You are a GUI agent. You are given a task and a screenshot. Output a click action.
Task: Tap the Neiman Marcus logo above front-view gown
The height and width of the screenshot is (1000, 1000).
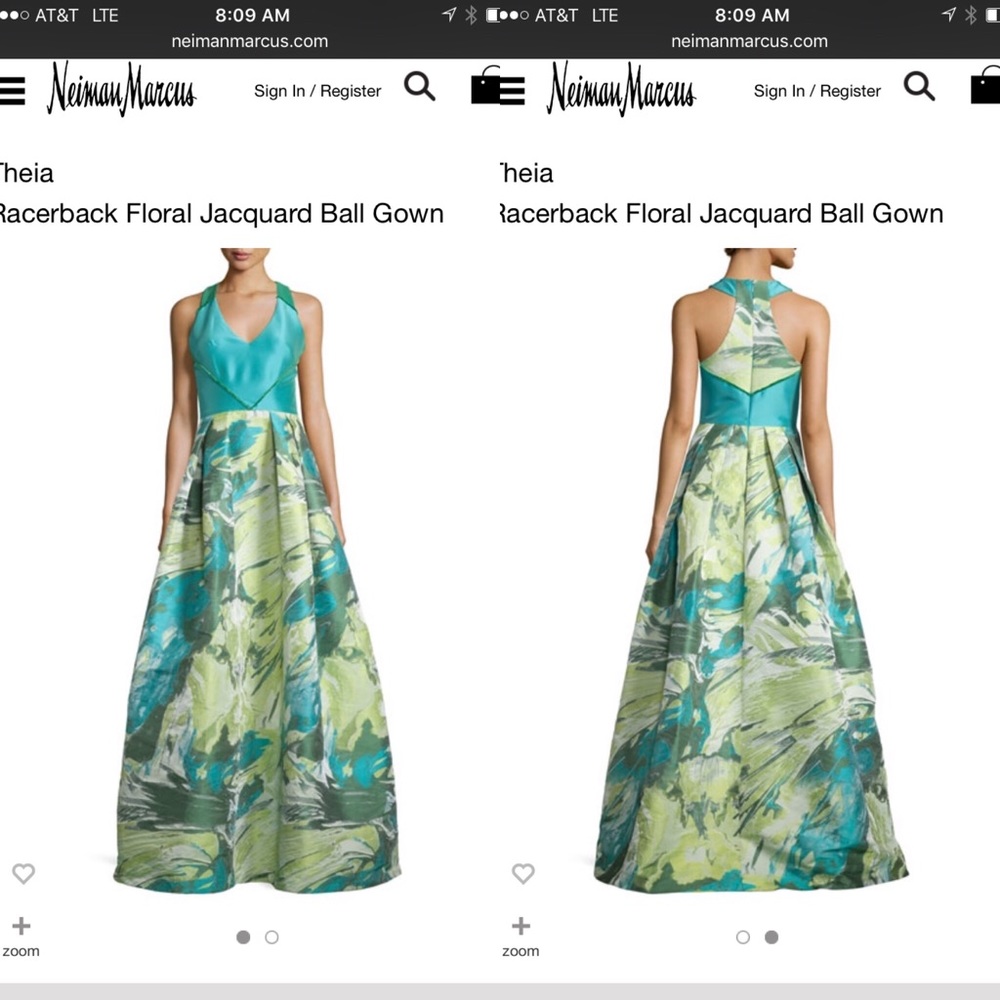(121, 90)
